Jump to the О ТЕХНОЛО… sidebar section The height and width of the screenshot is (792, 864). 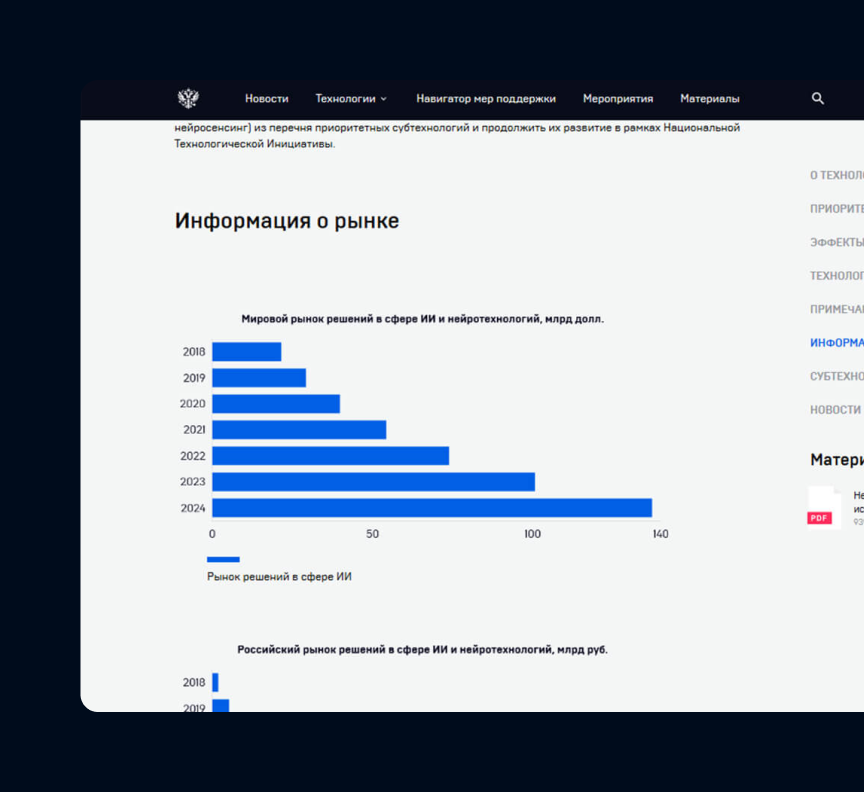pyautogui.click(x=837, y=175)
